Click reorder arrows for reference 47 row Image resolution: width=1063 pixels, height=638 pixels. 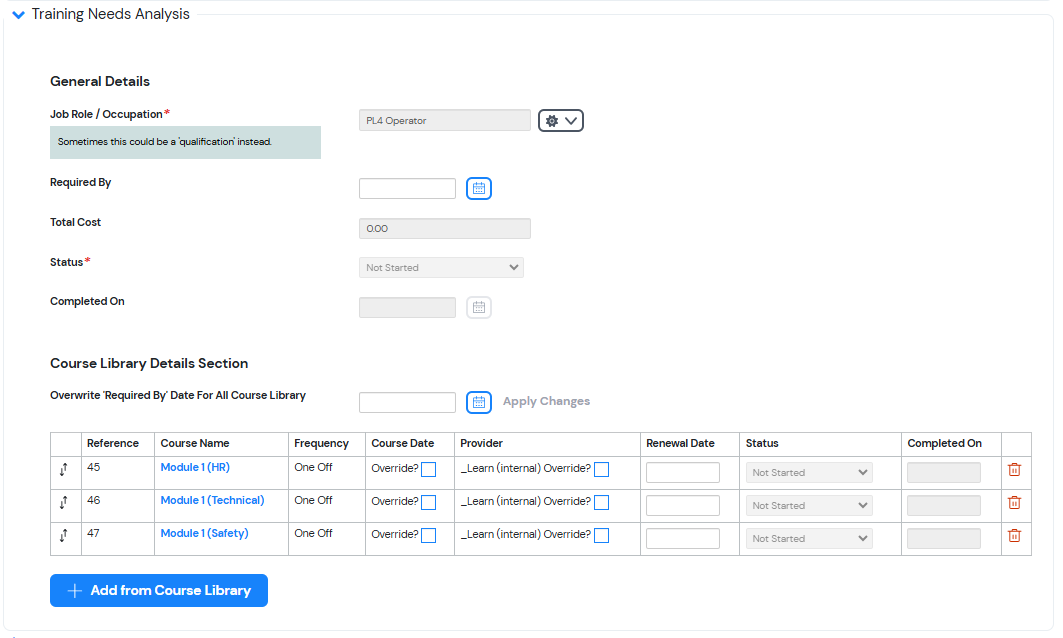click(63, 536)
